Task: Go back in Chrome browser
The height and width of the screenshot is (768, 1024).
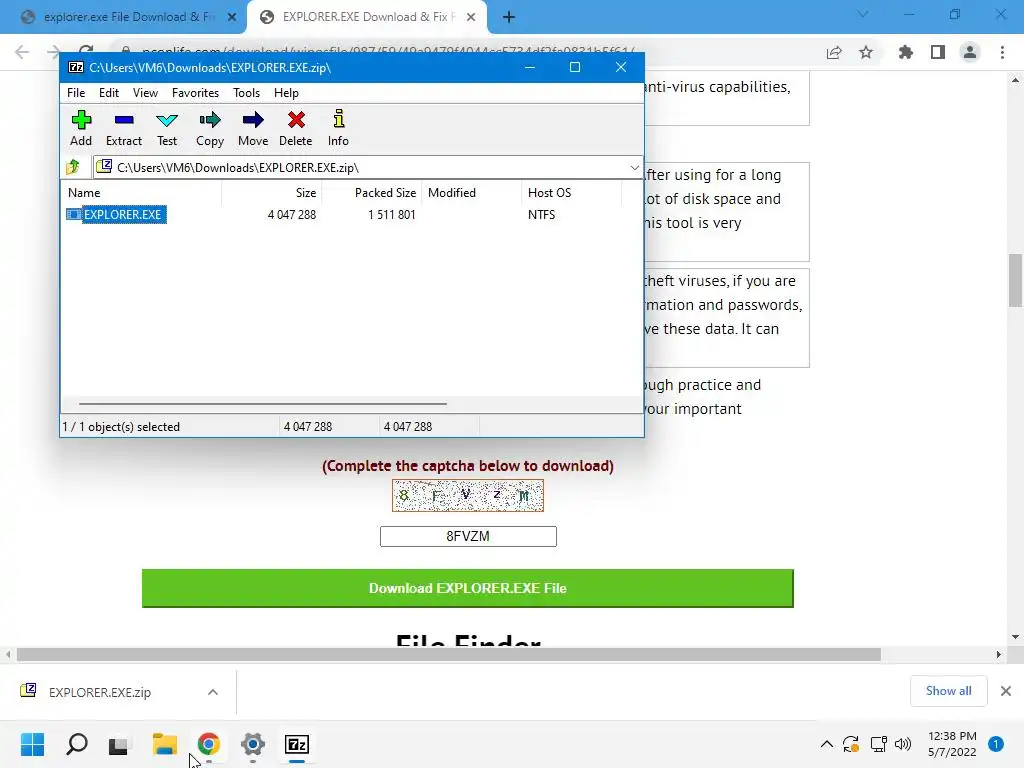Action: [x=22, y=52]
